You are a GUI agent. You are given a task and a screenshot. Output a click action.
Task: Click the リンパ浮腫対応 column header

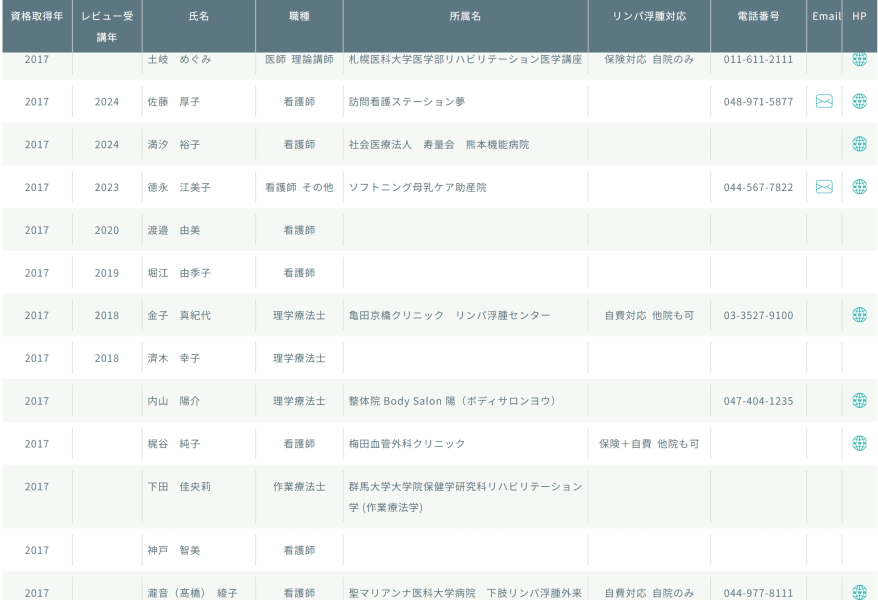tap(649, 16)
